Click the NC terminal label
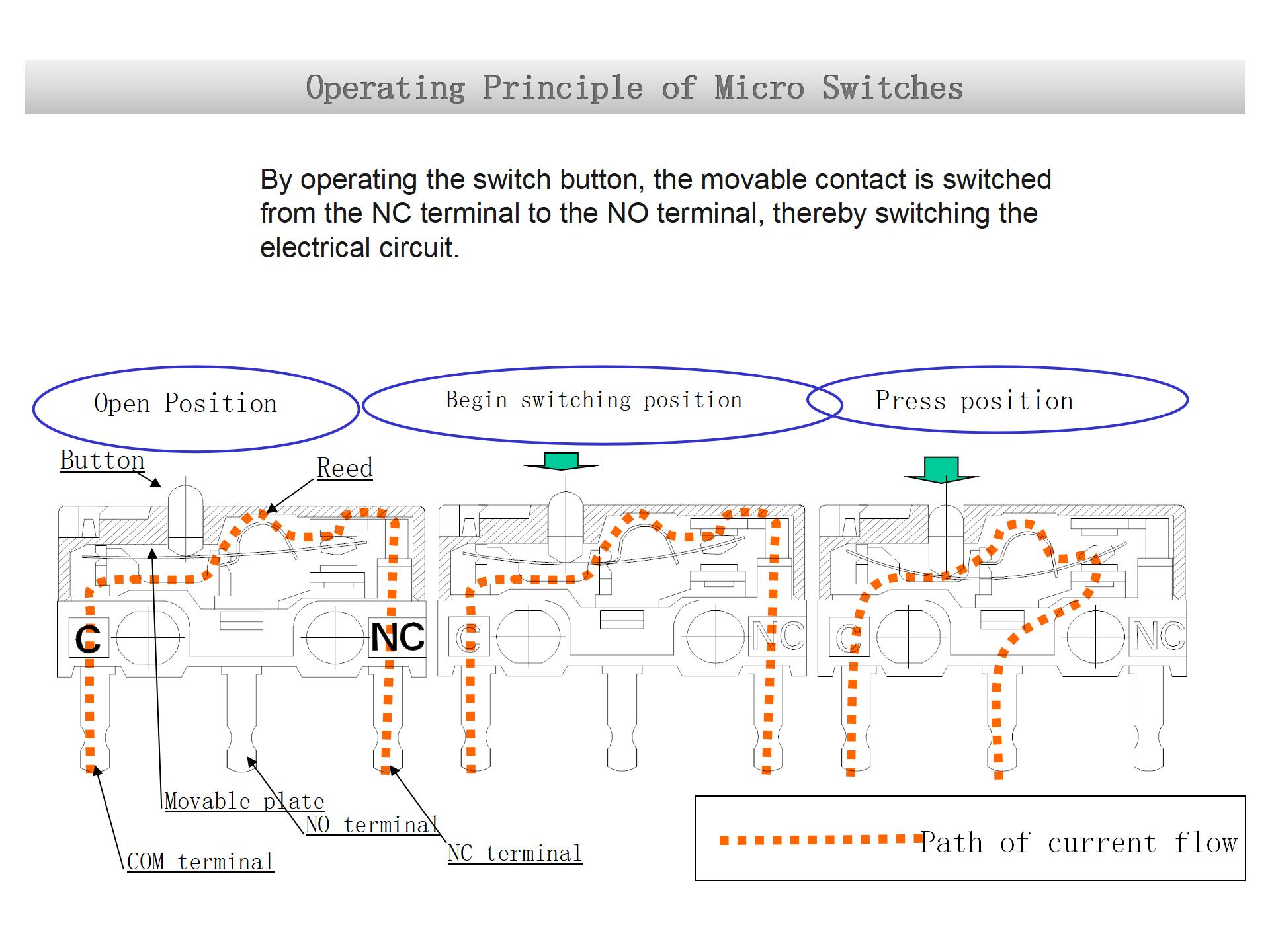Viewport: 1270px width, 952px height. tap(515, 853)
